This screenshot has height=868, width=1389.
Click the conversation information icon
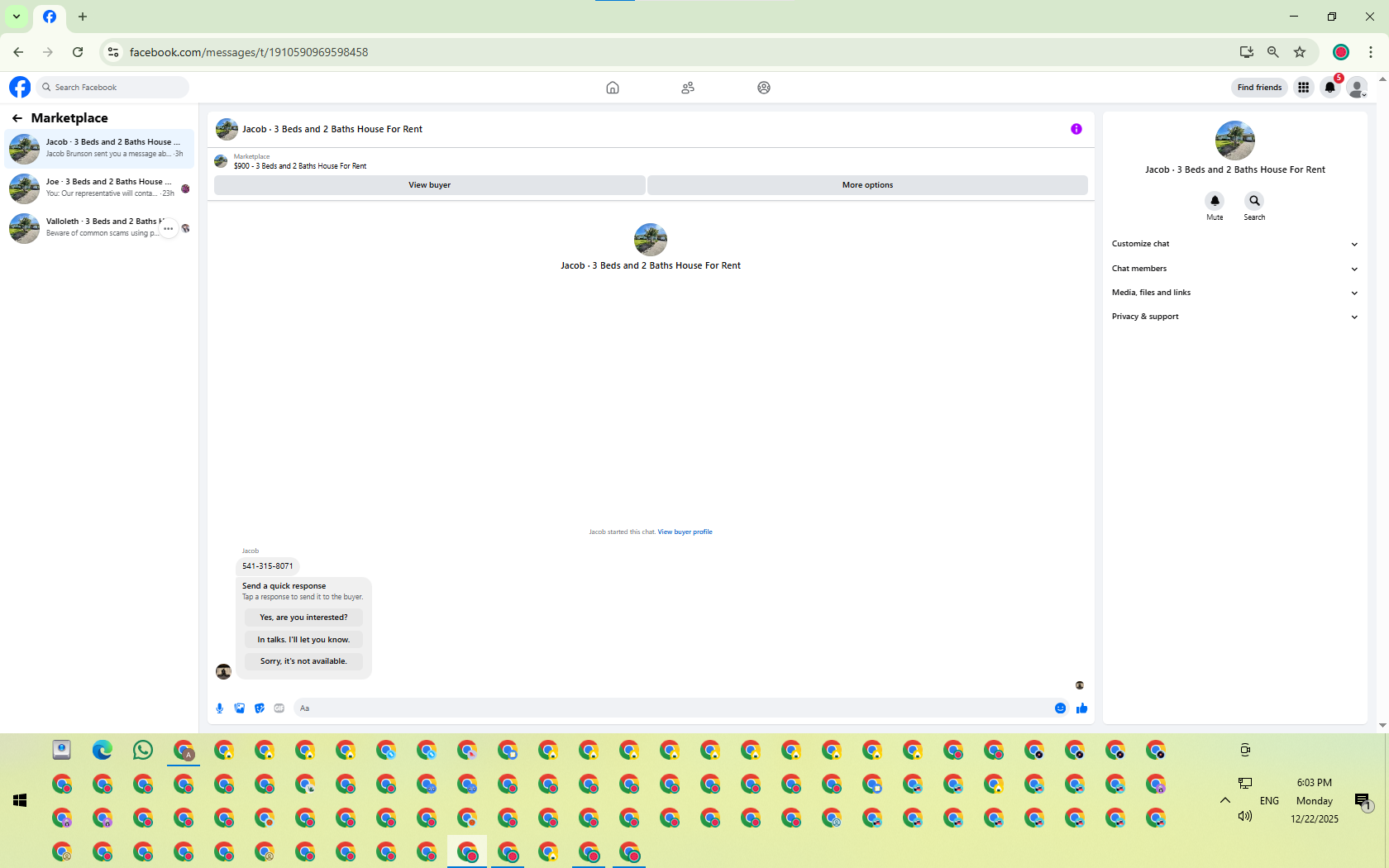[x=1076, y=129]
